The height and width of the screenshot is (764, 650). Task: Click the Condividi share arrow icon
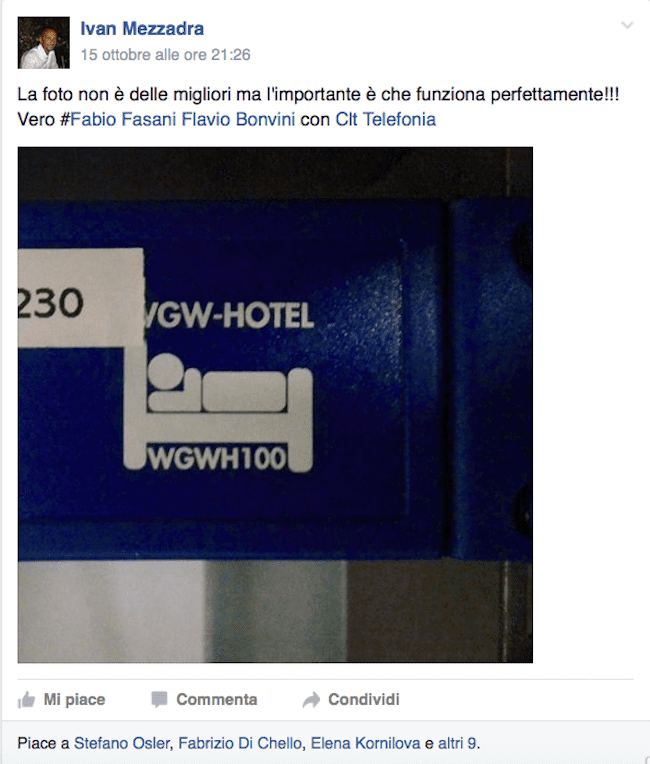tap(311, 700)
